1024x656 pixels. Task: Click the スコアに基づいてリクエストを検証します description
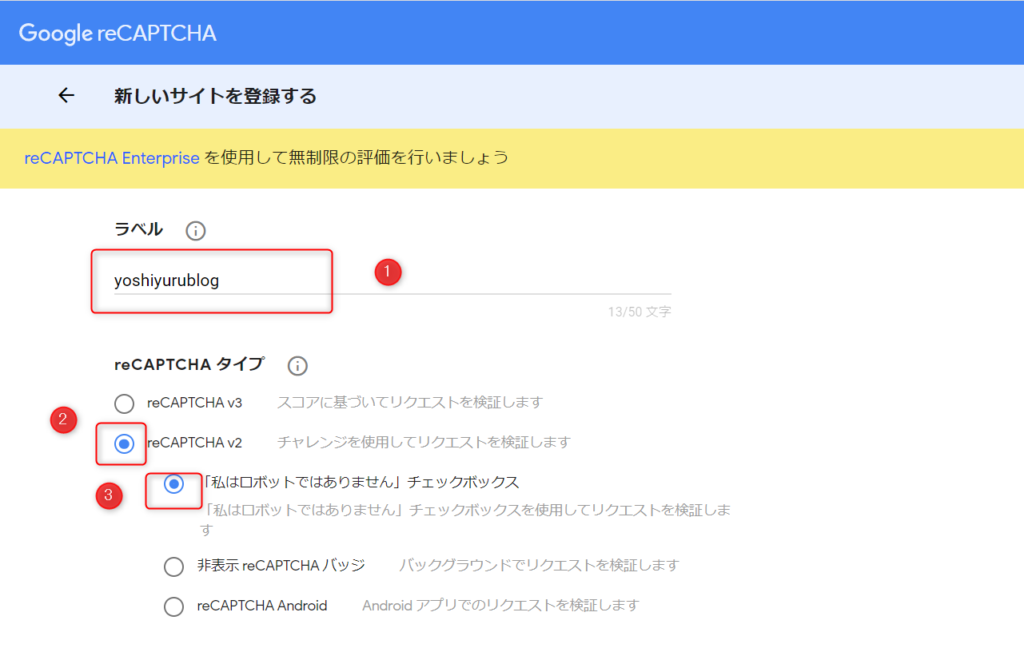coord(410,402)
